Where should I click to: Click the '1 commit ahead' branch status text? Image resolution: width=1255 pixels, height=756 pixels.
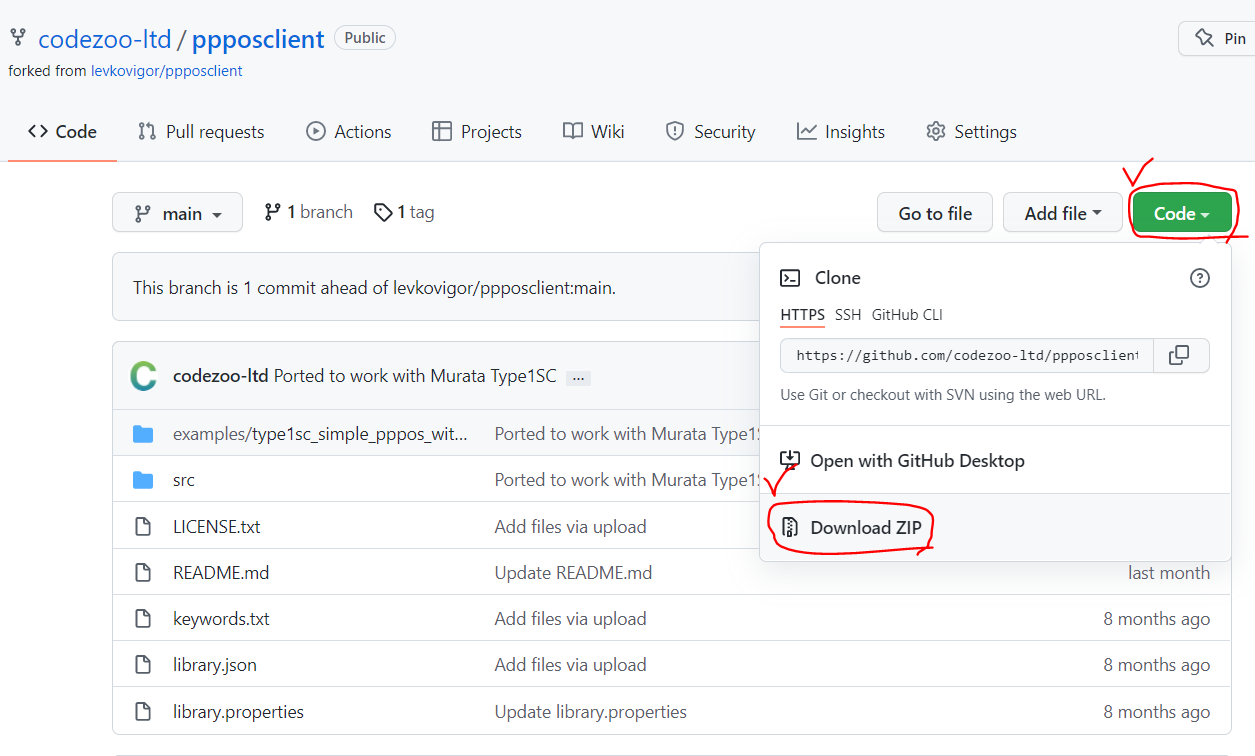(x=374, y=287)
